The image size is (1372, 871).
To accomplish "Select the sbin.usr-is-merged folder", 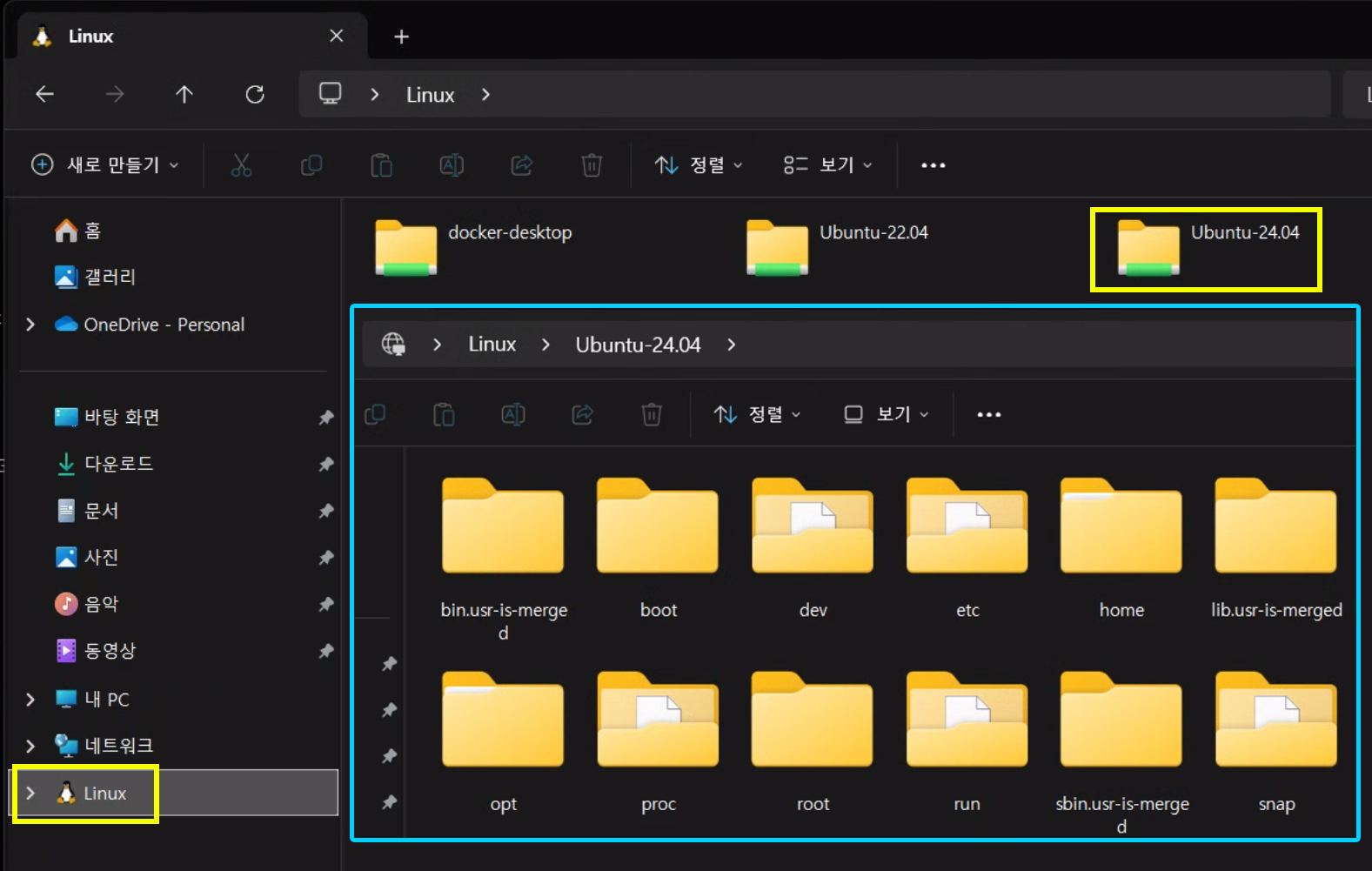I will coord(1121,754).
